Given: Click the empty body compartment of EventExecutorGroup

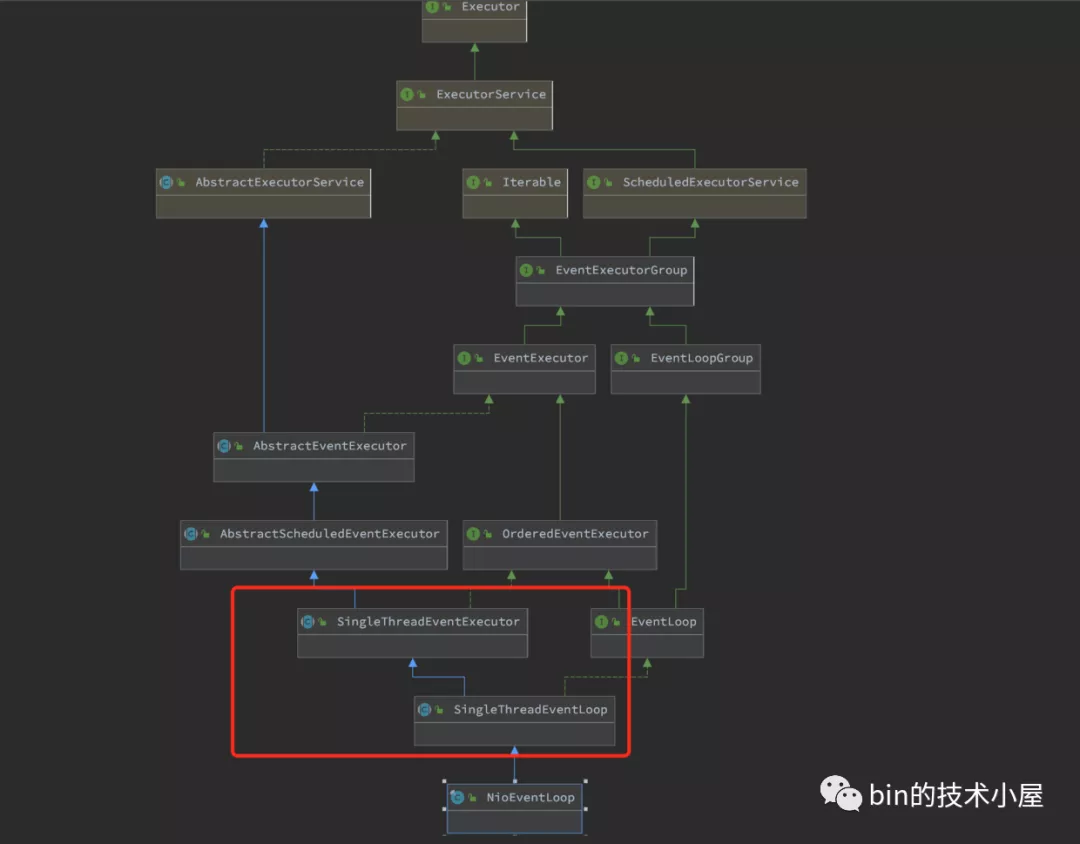Looking at the screenshot, I should coord(605,294).
